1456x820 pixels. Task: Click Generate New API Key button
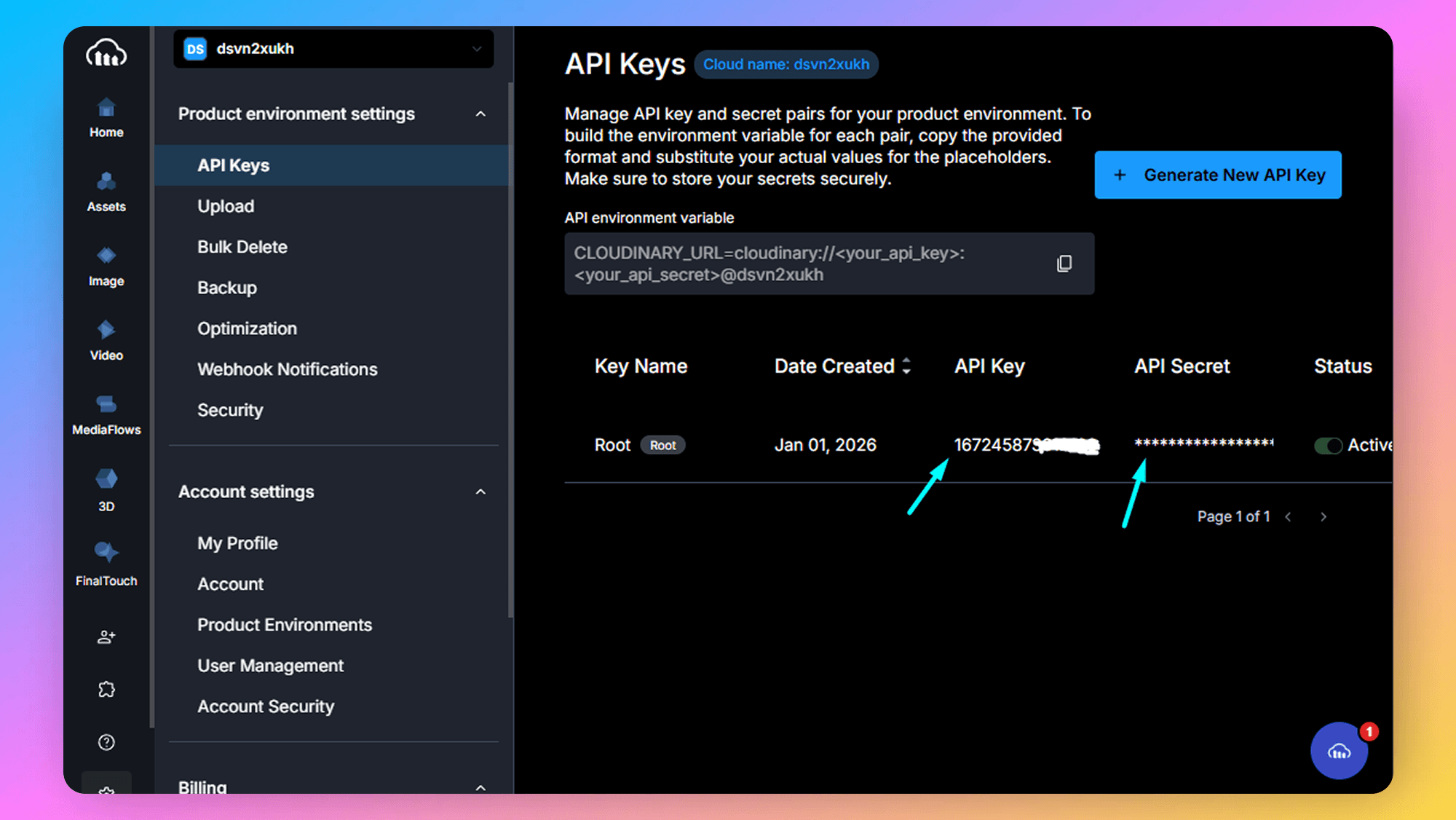[1218, 175]
